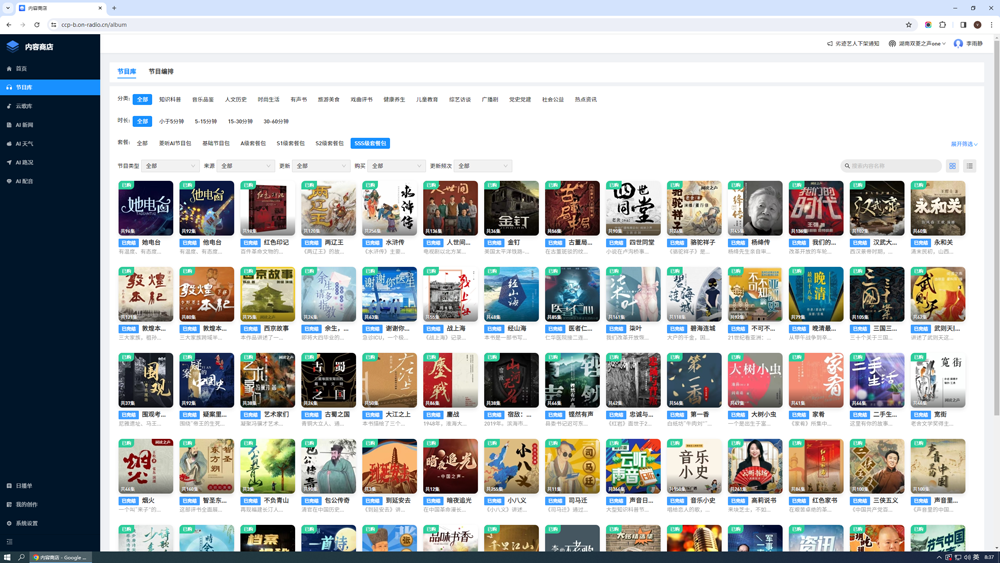Open the 来源 dropdown
1000x563 pixels.
(x=246, y=166)
